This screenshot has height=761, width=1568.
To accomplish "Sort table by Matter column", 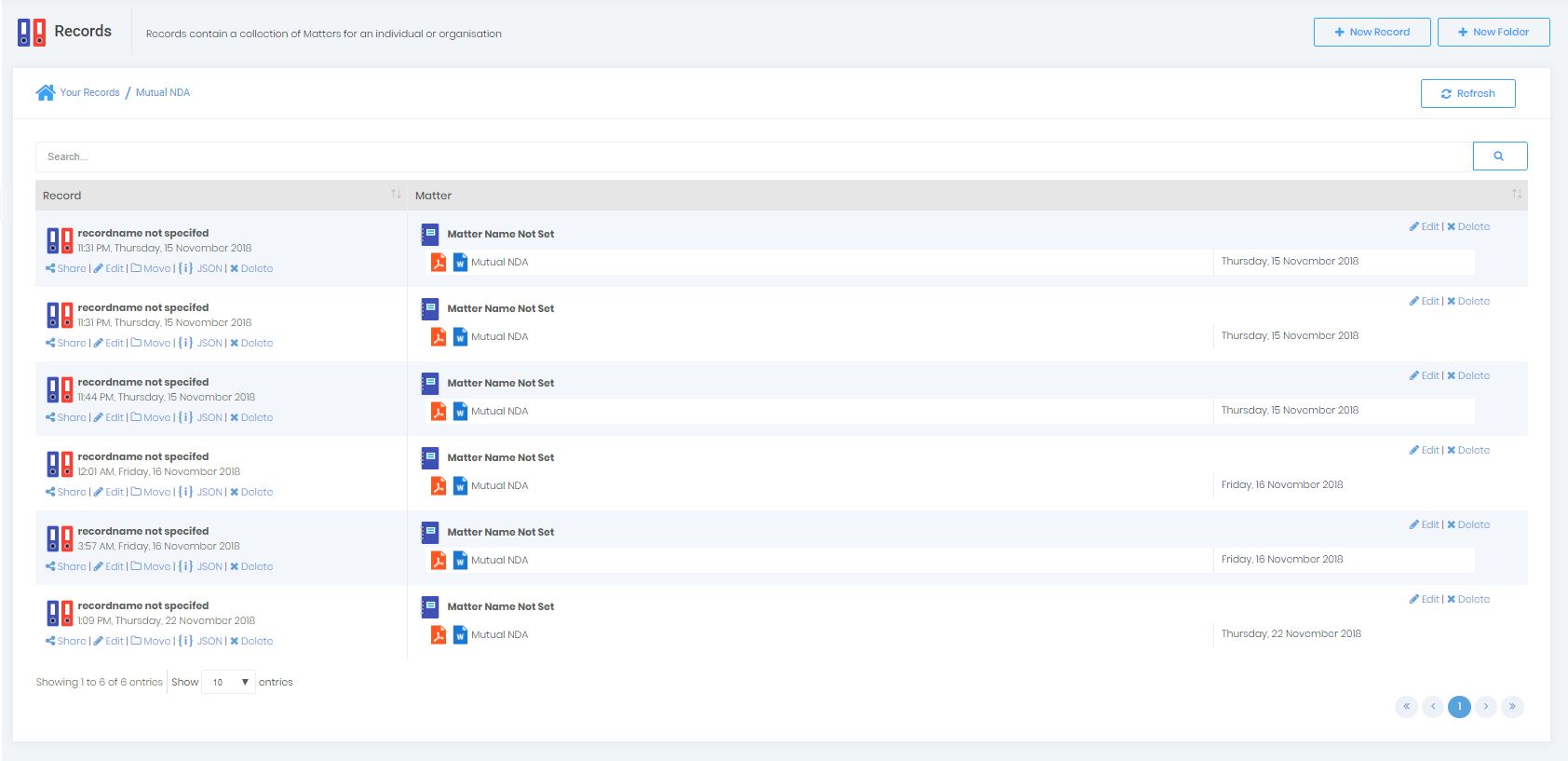I will click(1517, 195).
